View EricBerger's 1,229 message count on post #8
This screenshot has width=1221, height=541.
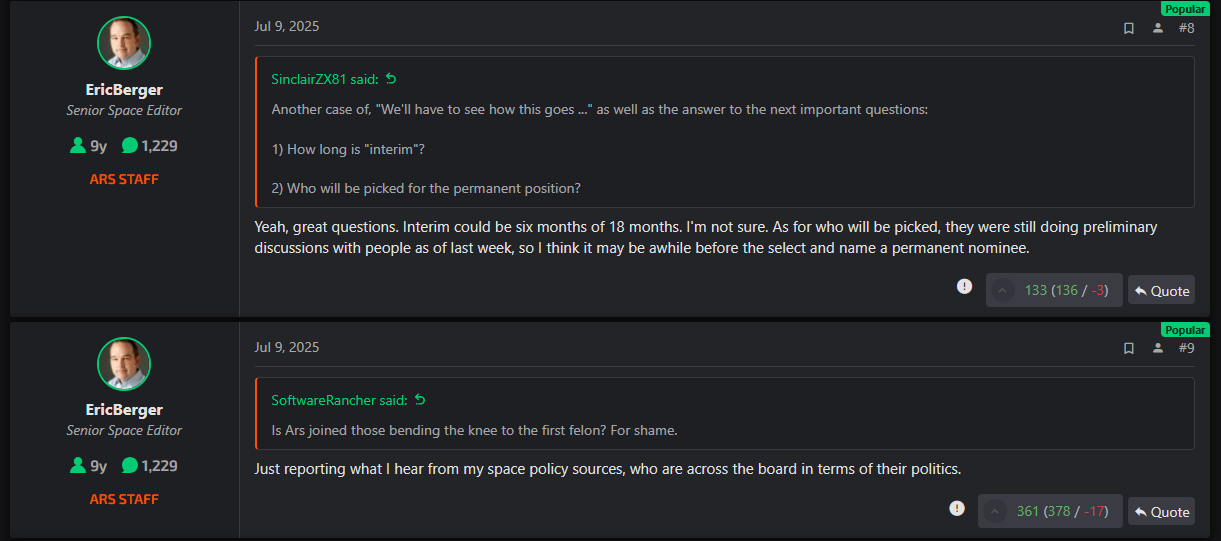[x=150, y=146]
